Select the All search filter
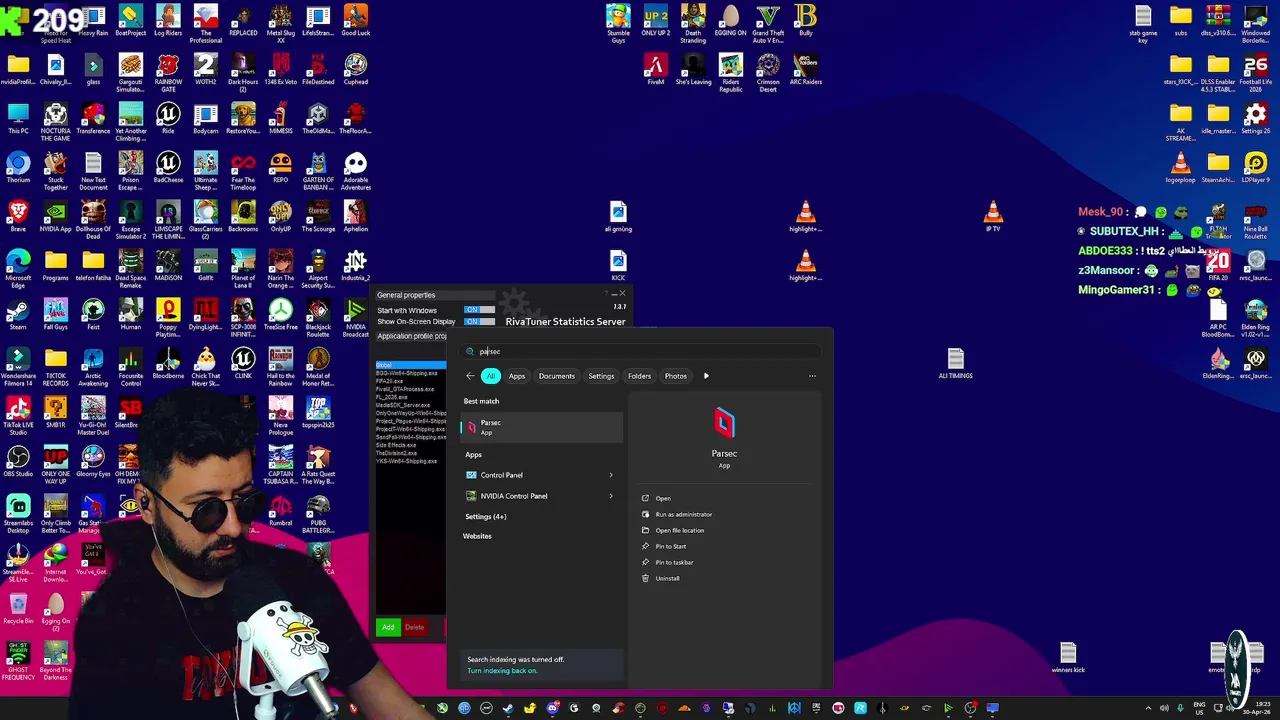Image resolution: width=1280 pixels, height=720 pixels. [491, 376]
